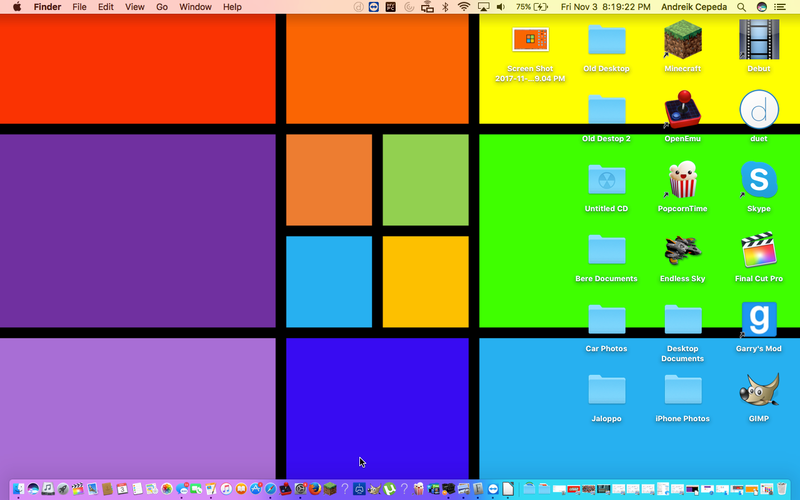The height and width of the screenshot is (500, 800).
Task: Open the Debut desktop icon
Action: [759, 40]
